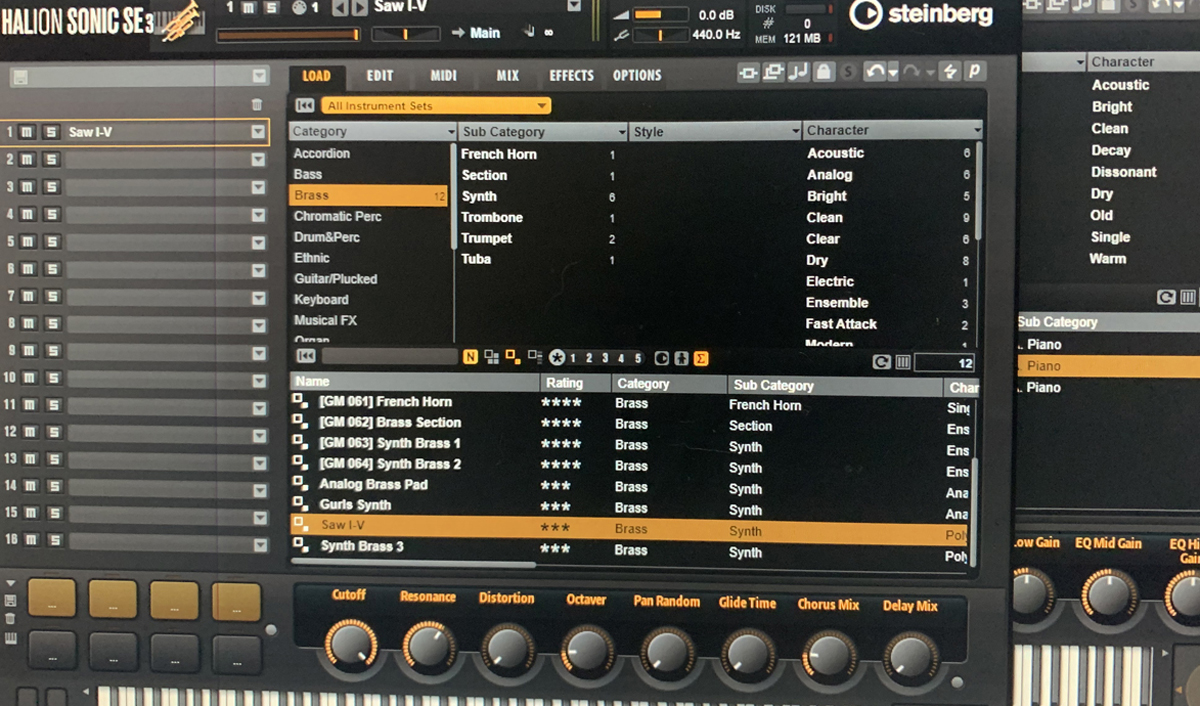Click the multi-program save disk icon
Image resolution: width=1200 pixels, height=706 pixels.
pos(21,77)
